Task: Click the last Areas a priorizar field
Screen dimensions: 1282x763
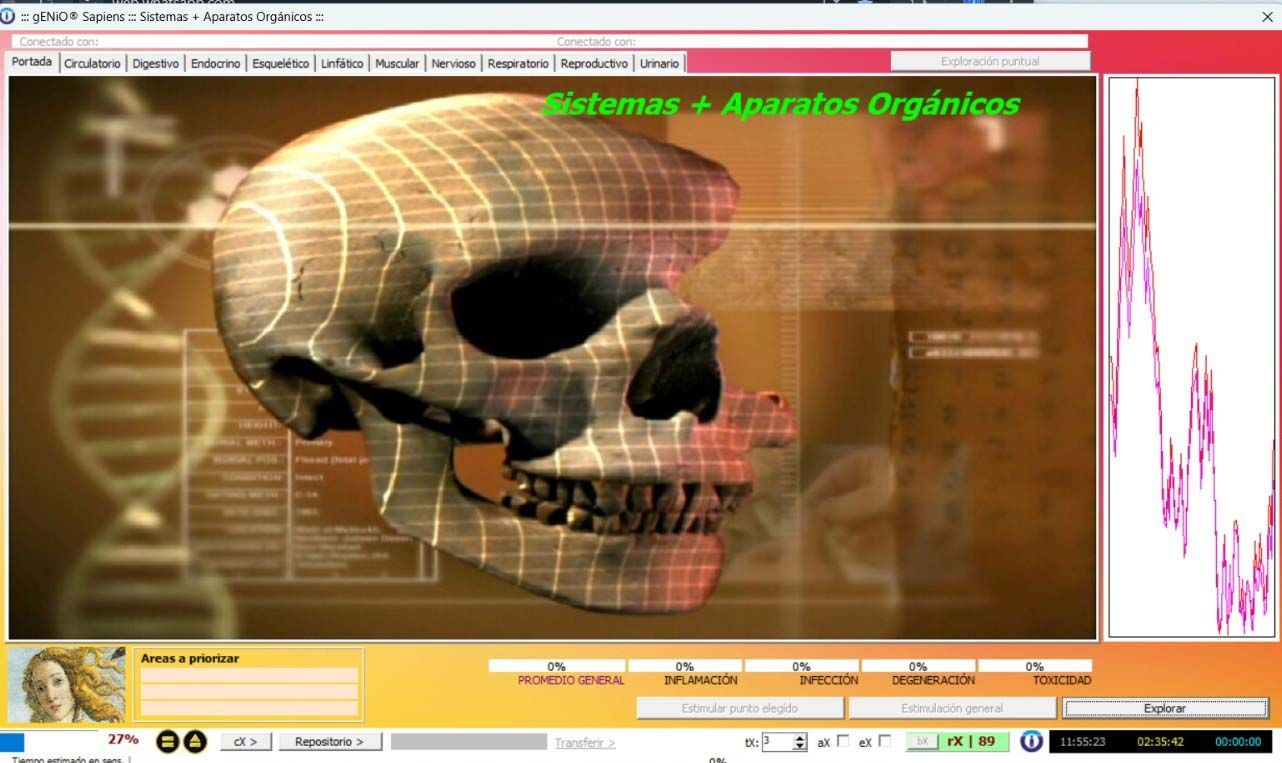Action: pyautogui.click(x=249, y=708)
